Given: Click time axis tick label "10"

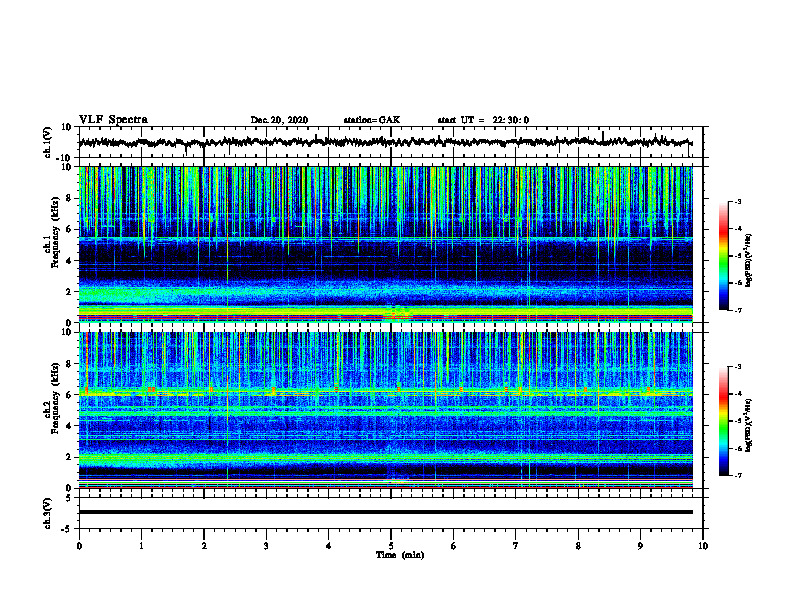Looking at the screenshot, I should click(703, 546).
